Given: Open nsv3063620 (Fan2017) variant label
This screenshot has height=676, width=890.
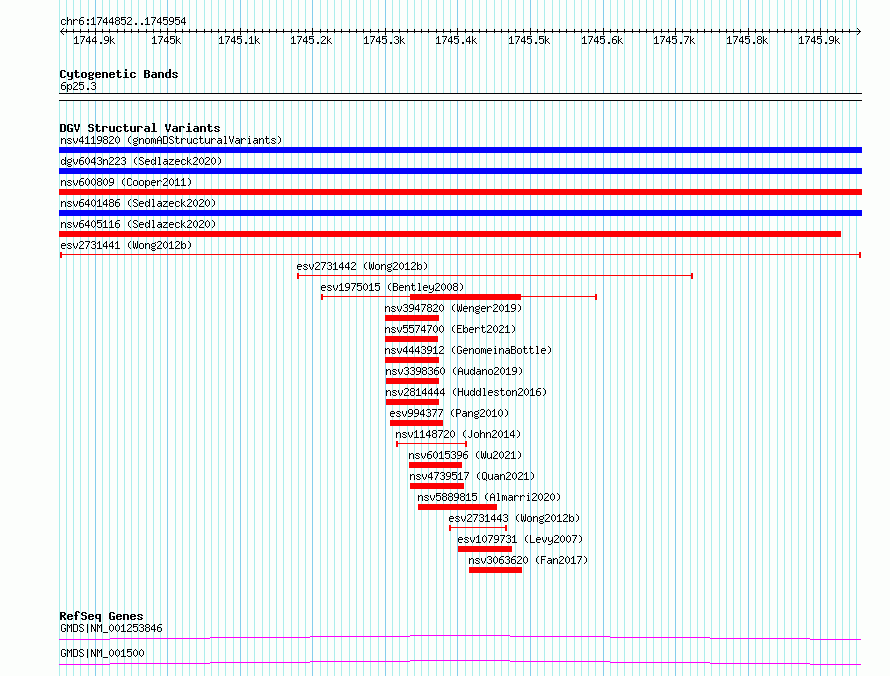Looking at the screenshot, I should [528, 560].
